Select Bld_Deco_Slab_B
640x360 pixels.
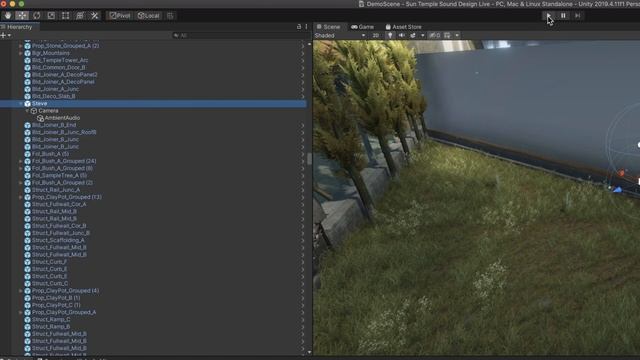[53, 96]
